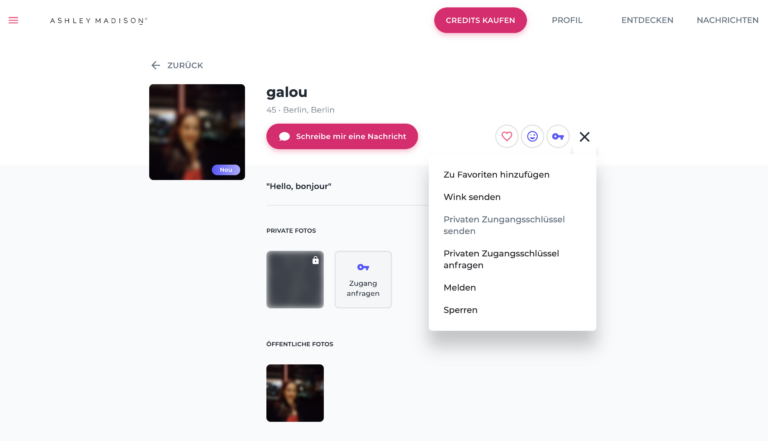Screen dimensions: 768x441
Task: Open the Nachrichten tab
Action: coord(727,20)
